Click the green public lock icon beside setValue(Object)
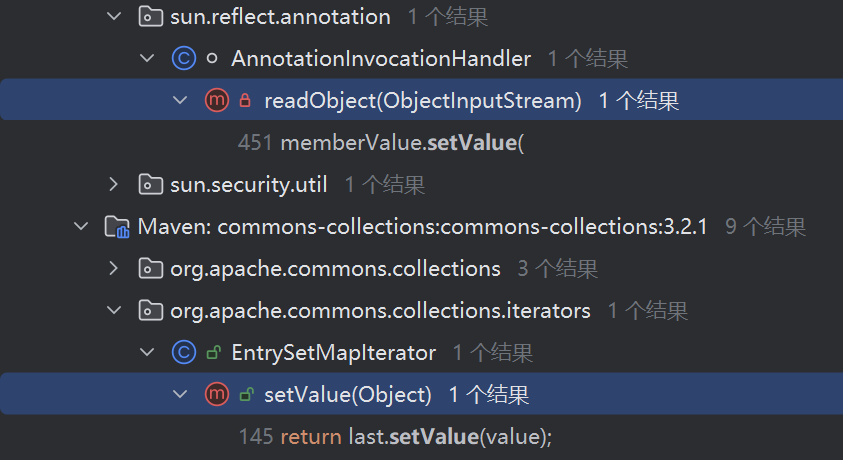Screen dimensions: 843x460 coord(246,395)
